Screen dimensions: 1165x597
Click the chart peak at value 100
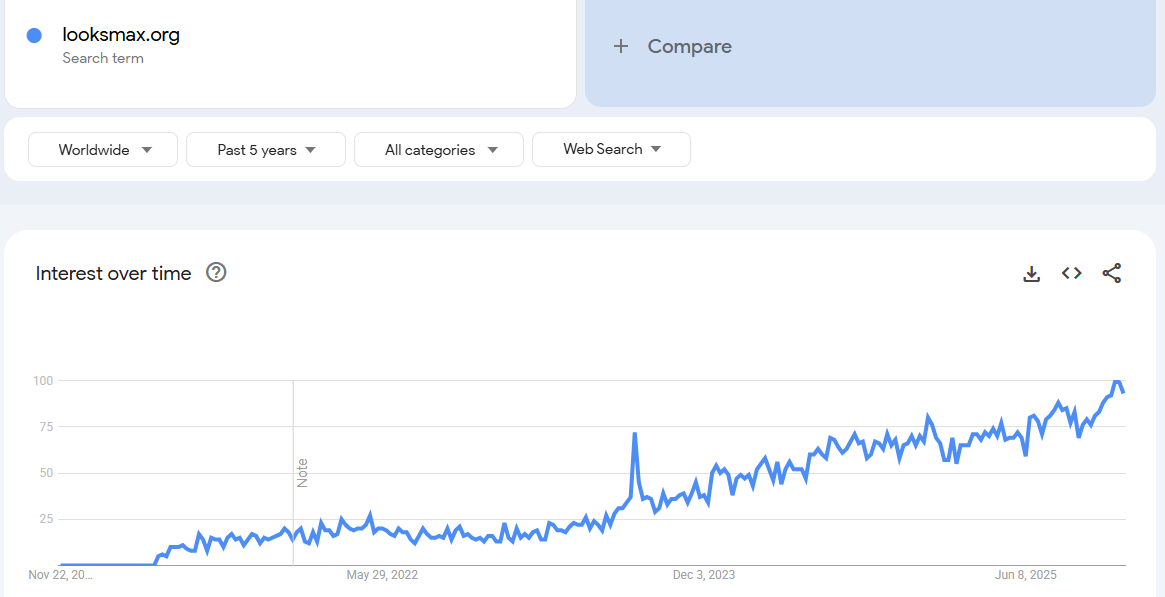(x=1117, y=381)
